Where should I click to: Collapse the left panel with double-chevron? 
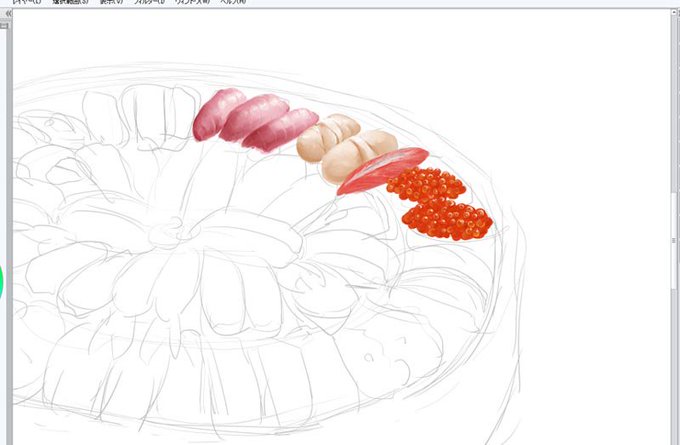[x=8, y=13]
